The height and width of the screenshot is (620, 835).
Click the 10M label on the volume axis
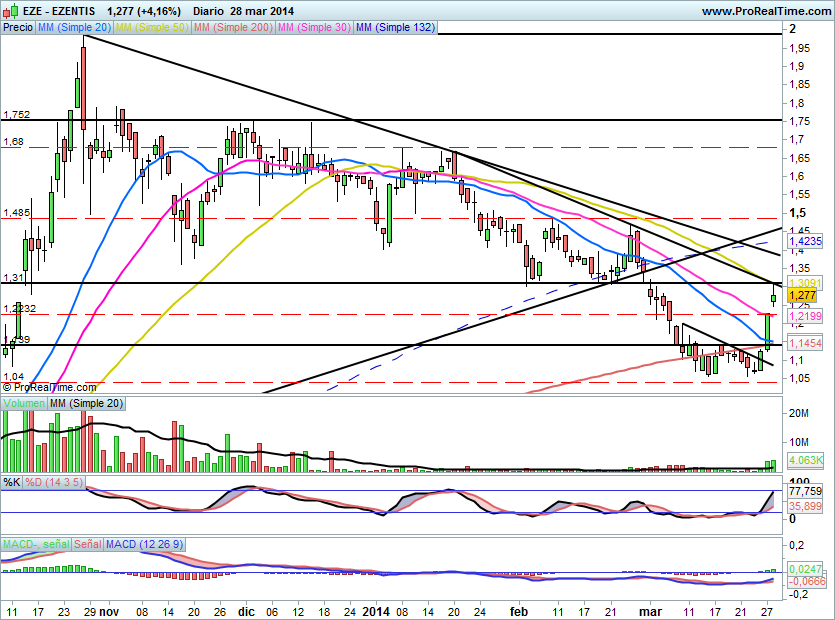[x=799, y=442]
